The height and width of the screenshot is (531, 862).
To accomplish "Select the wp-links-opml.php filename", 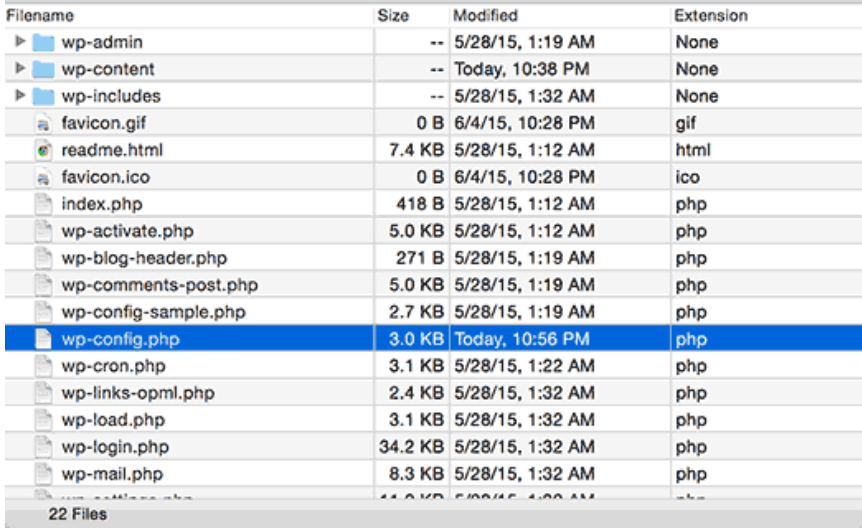I will 138,392.
